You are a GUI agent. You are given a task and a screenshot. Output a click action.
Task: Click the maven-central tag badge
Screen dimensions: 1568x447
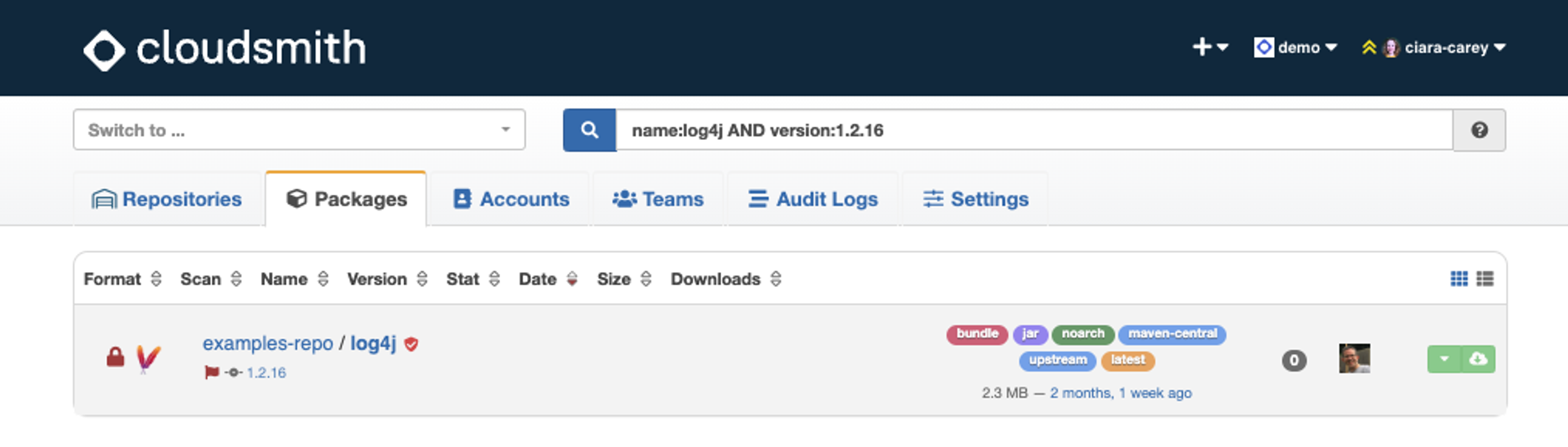point(1172,334)
